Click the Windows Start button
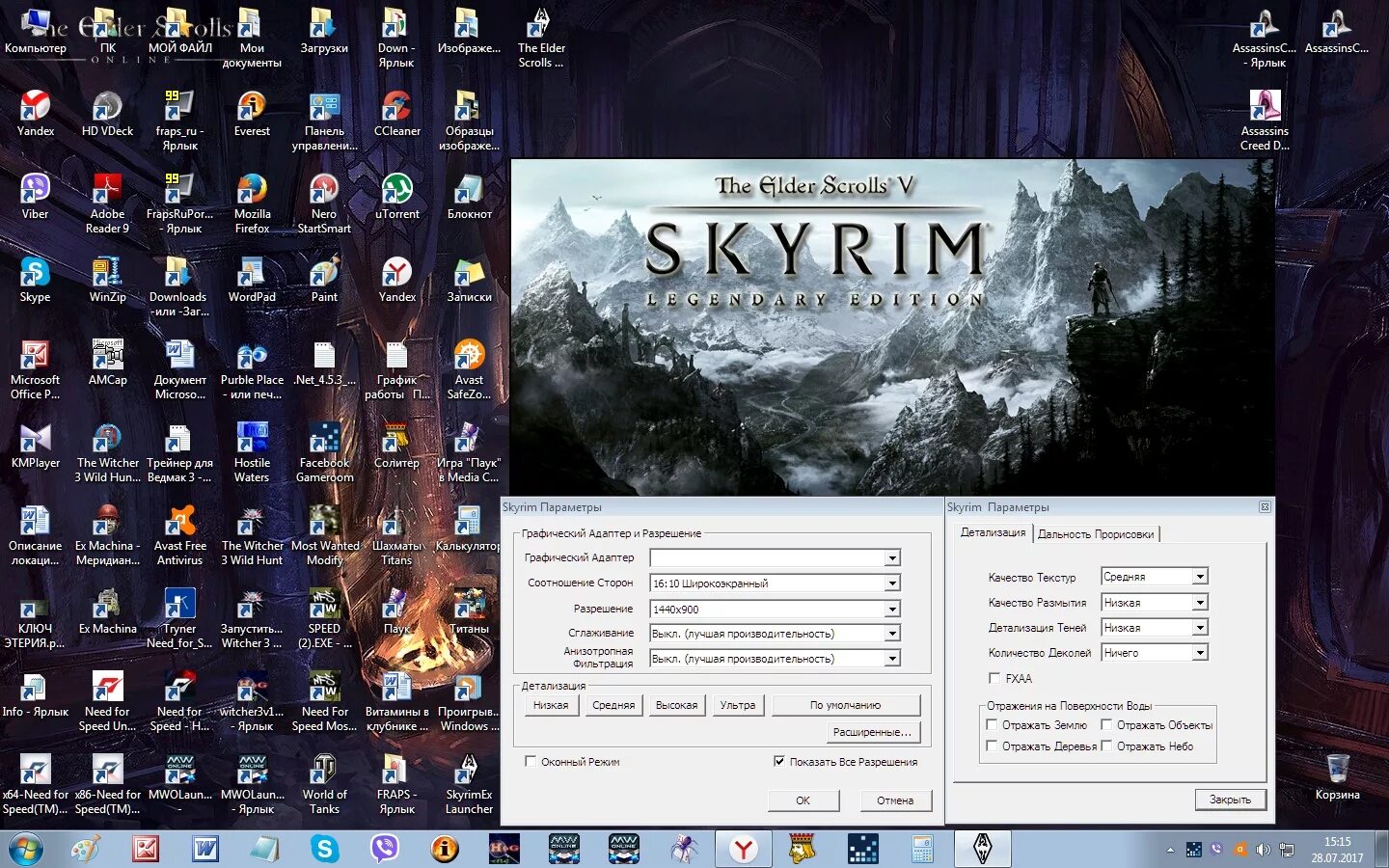Screen dimensions: 1389x868 pyautogui.click(x=26, y=850)
